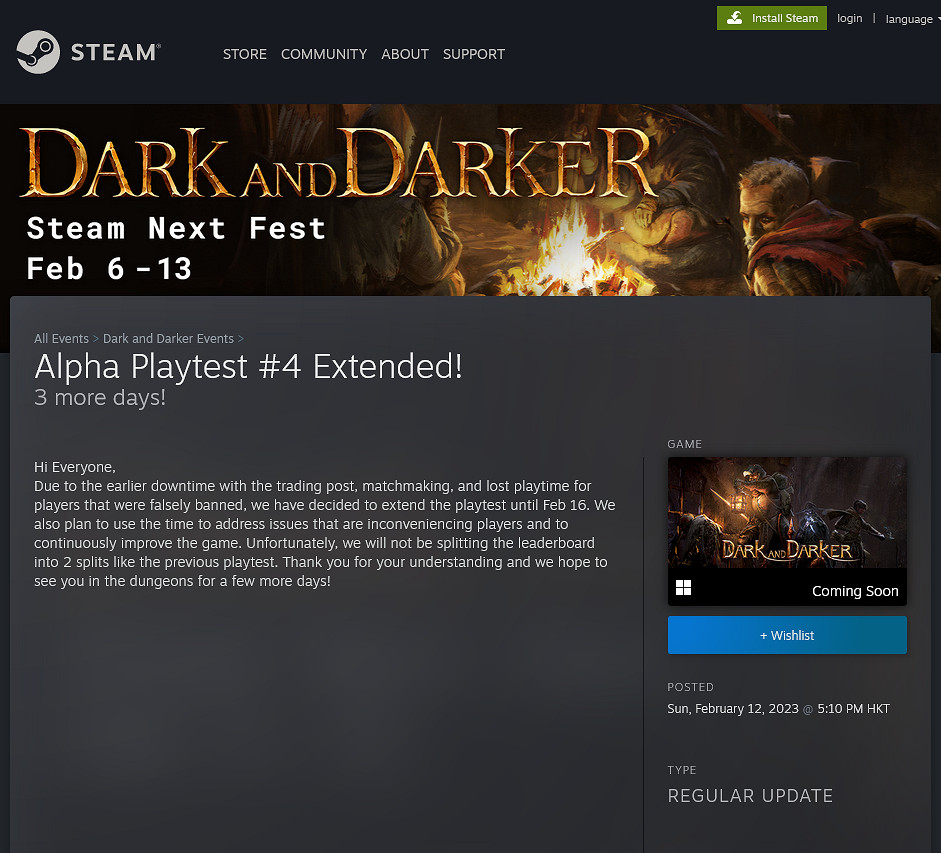Click the REGULAR UPDATE type label
The height and width of the screenshot is (853, 941).
click(750, 796)
